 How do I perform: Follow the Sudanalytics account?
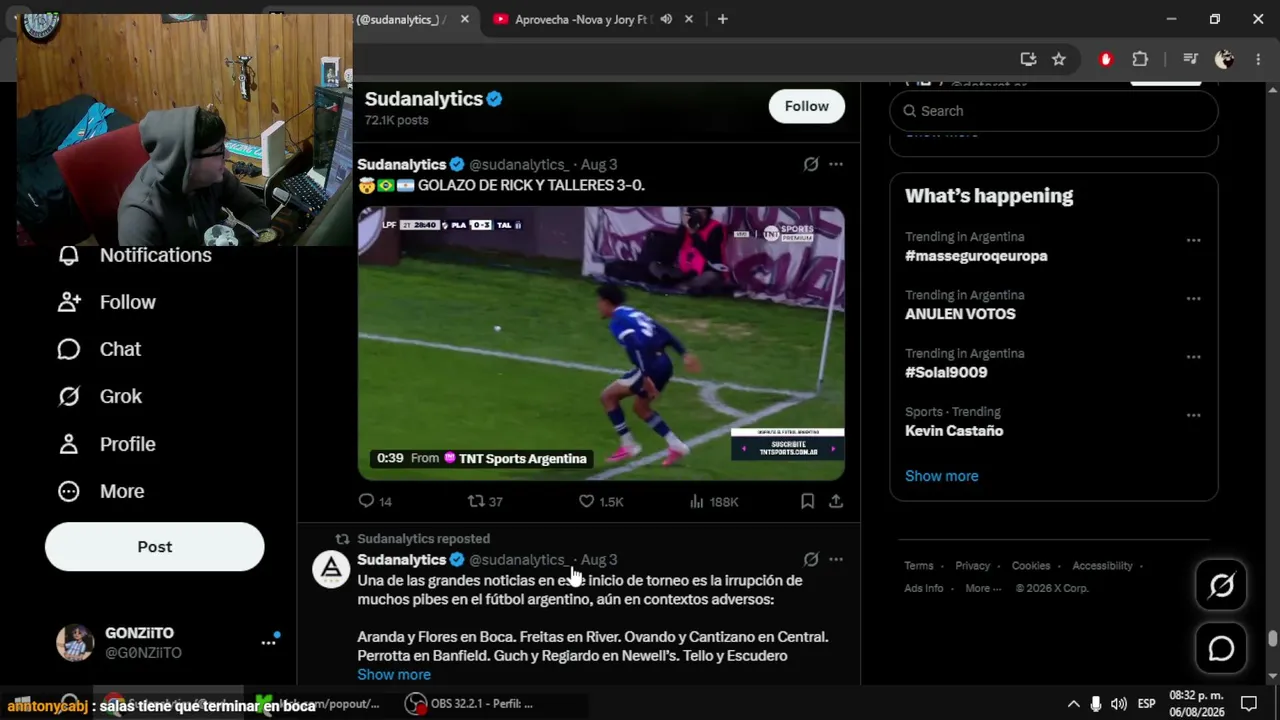pos(807,106)
